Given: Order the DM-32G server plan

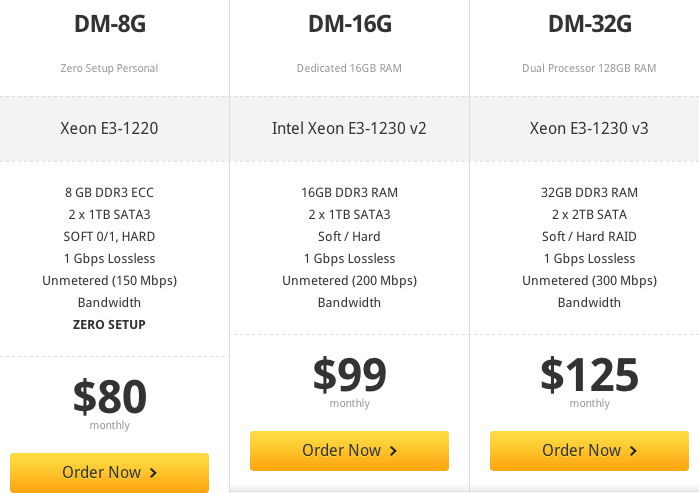Looking at the screenshot, I should point(589,451).
